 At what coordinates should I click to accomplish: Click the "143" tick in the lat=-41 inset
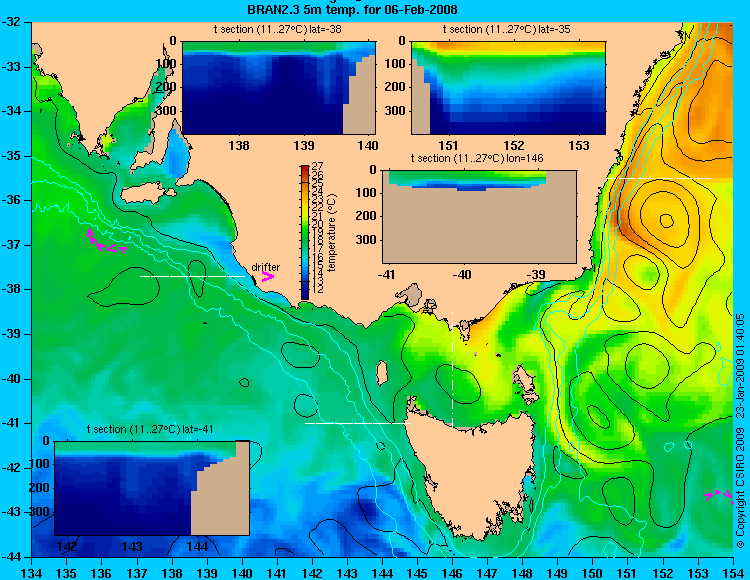[x=132, y=546]
